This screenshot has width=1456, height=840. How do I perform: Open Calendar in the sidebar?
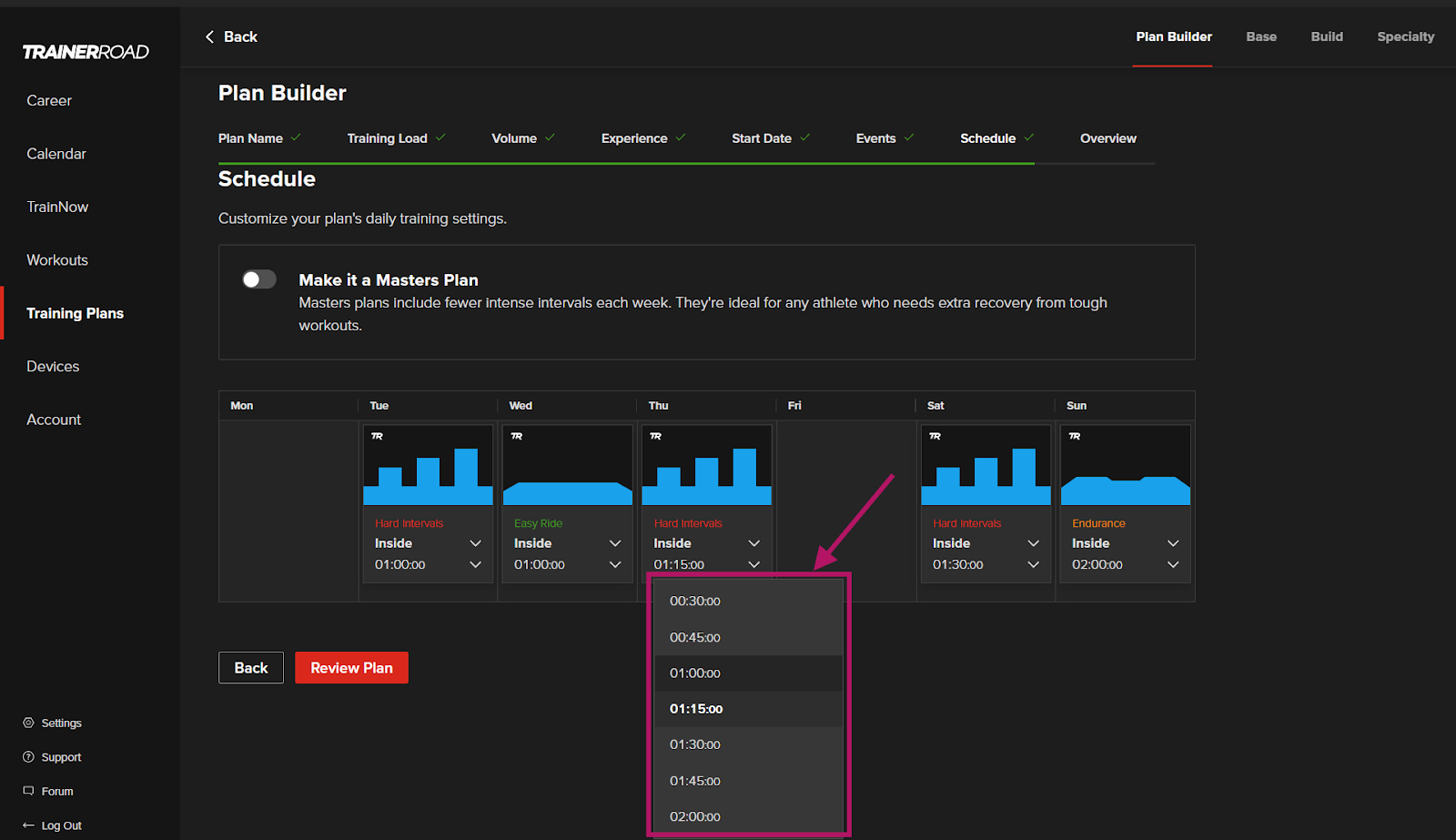[56, 154]
